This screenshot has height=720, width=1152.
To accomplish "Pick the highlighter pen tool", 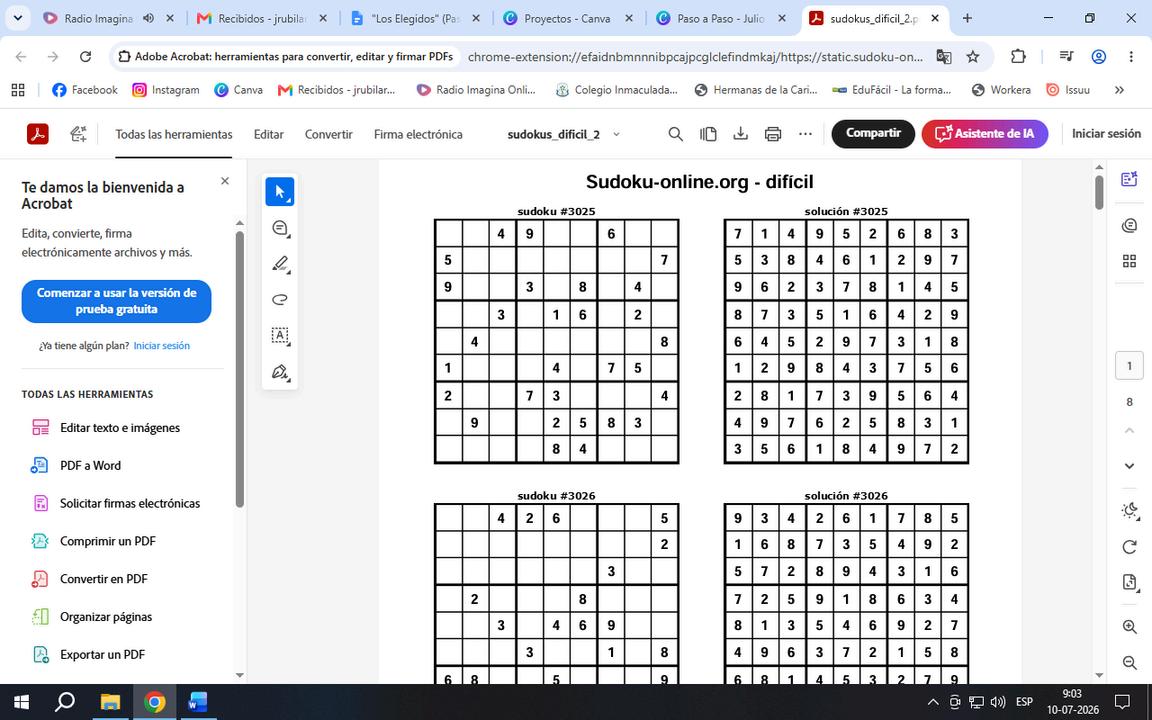I will tap(280, 264).
